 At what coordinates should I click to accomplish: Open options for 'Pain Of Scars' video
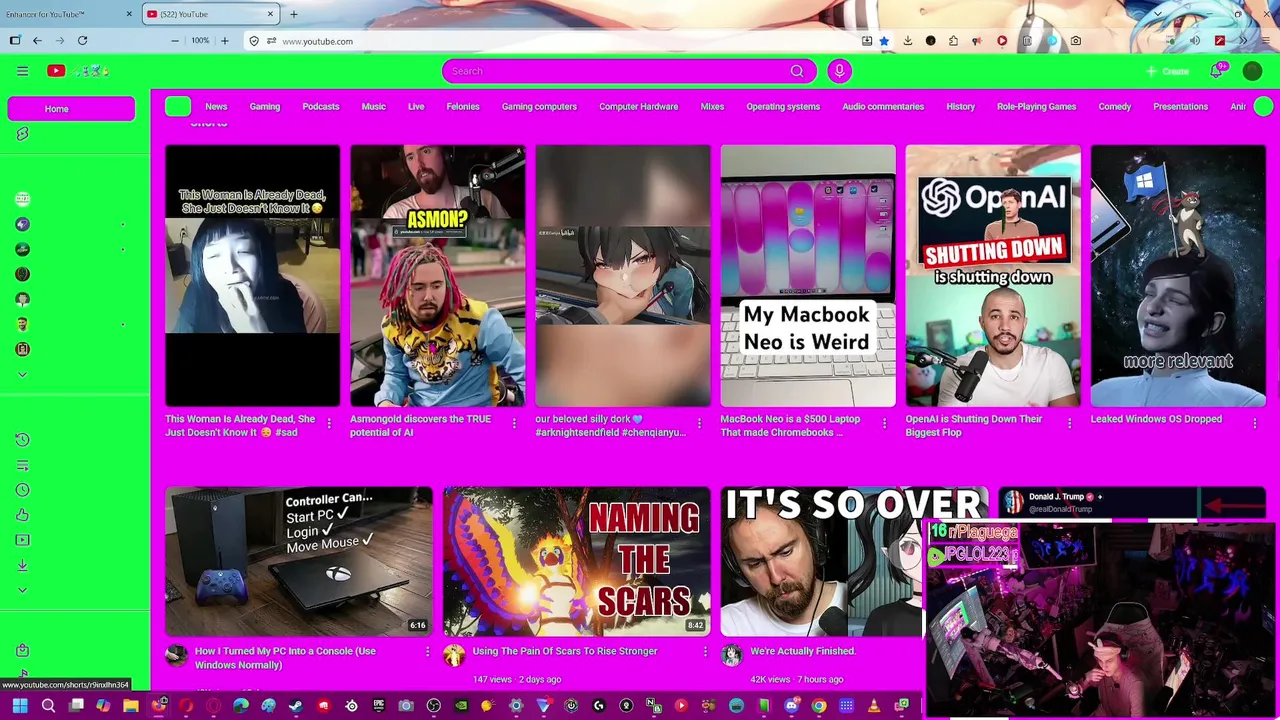pyautogui.click(x=705, y=652)
